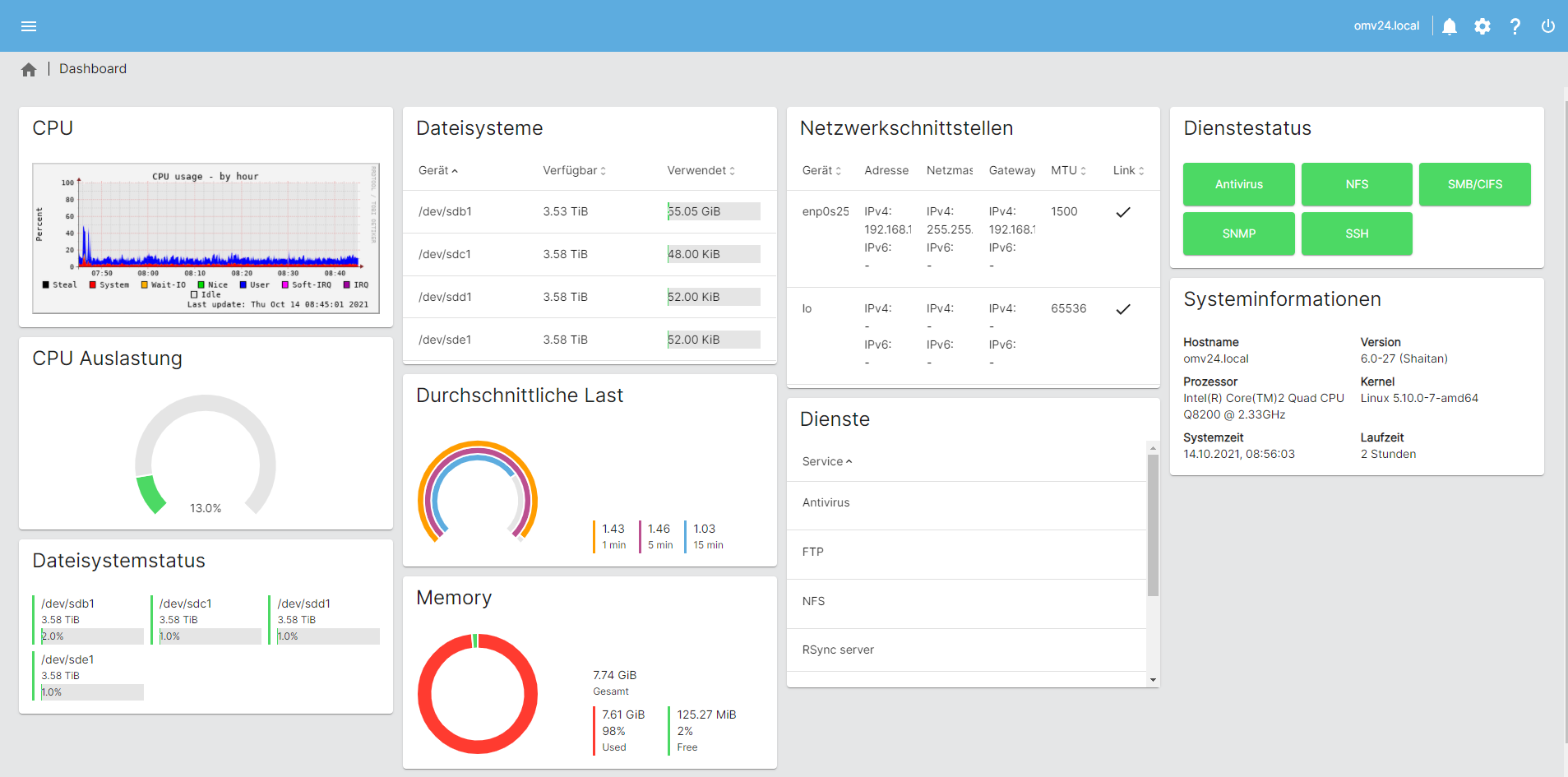Go to home via house icon

point(29,70)
